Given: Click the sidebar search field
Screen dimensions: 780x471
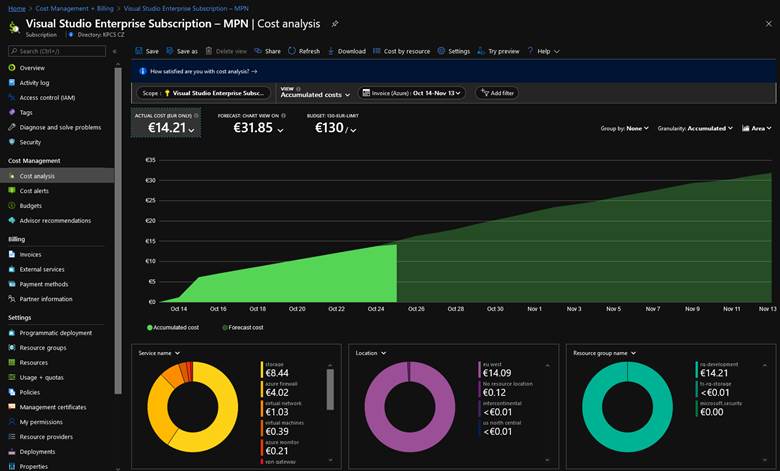Looking at the screenshot, I should [57, 51].
